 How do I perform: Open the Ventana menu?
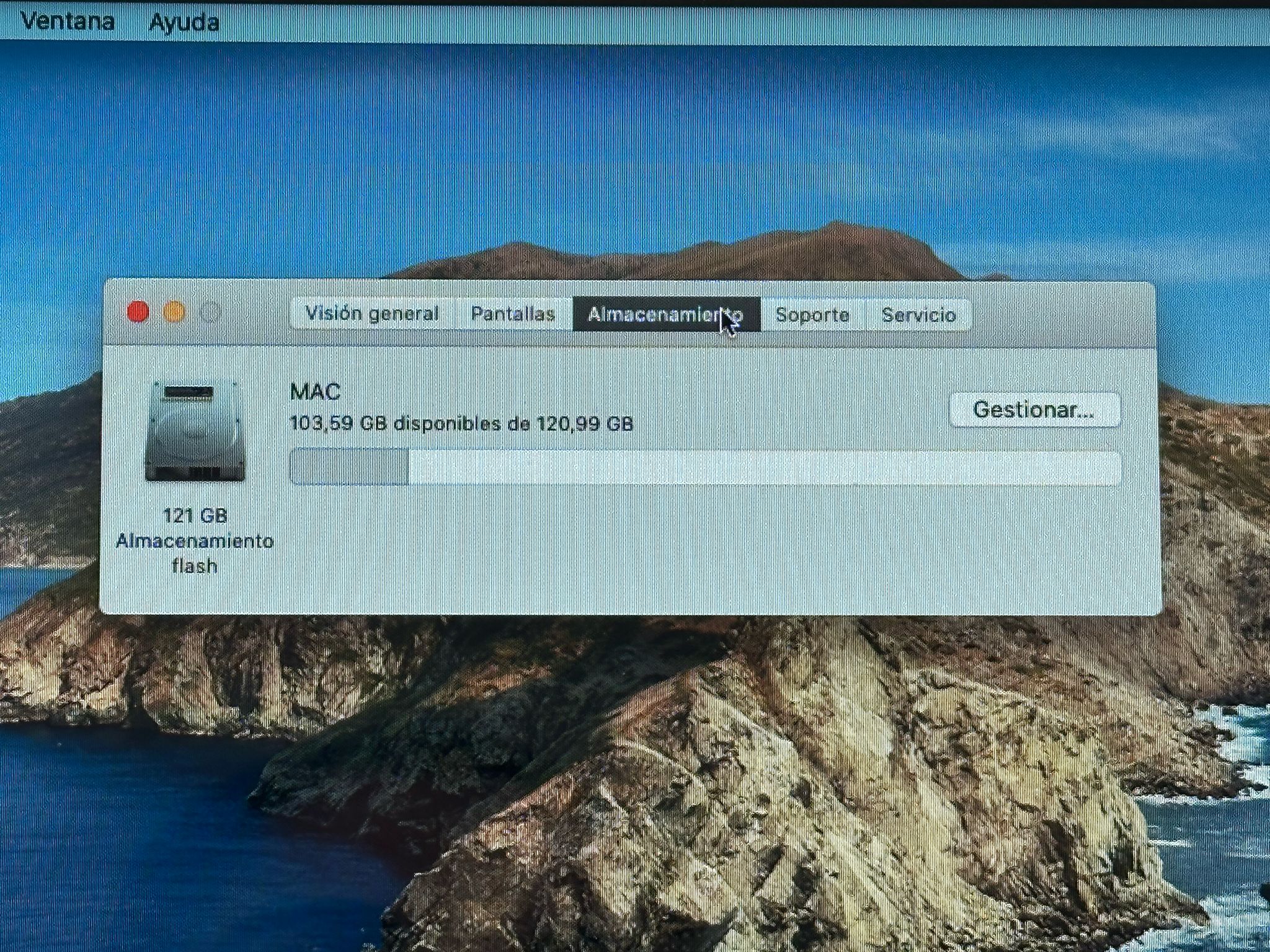coord(67,22)
